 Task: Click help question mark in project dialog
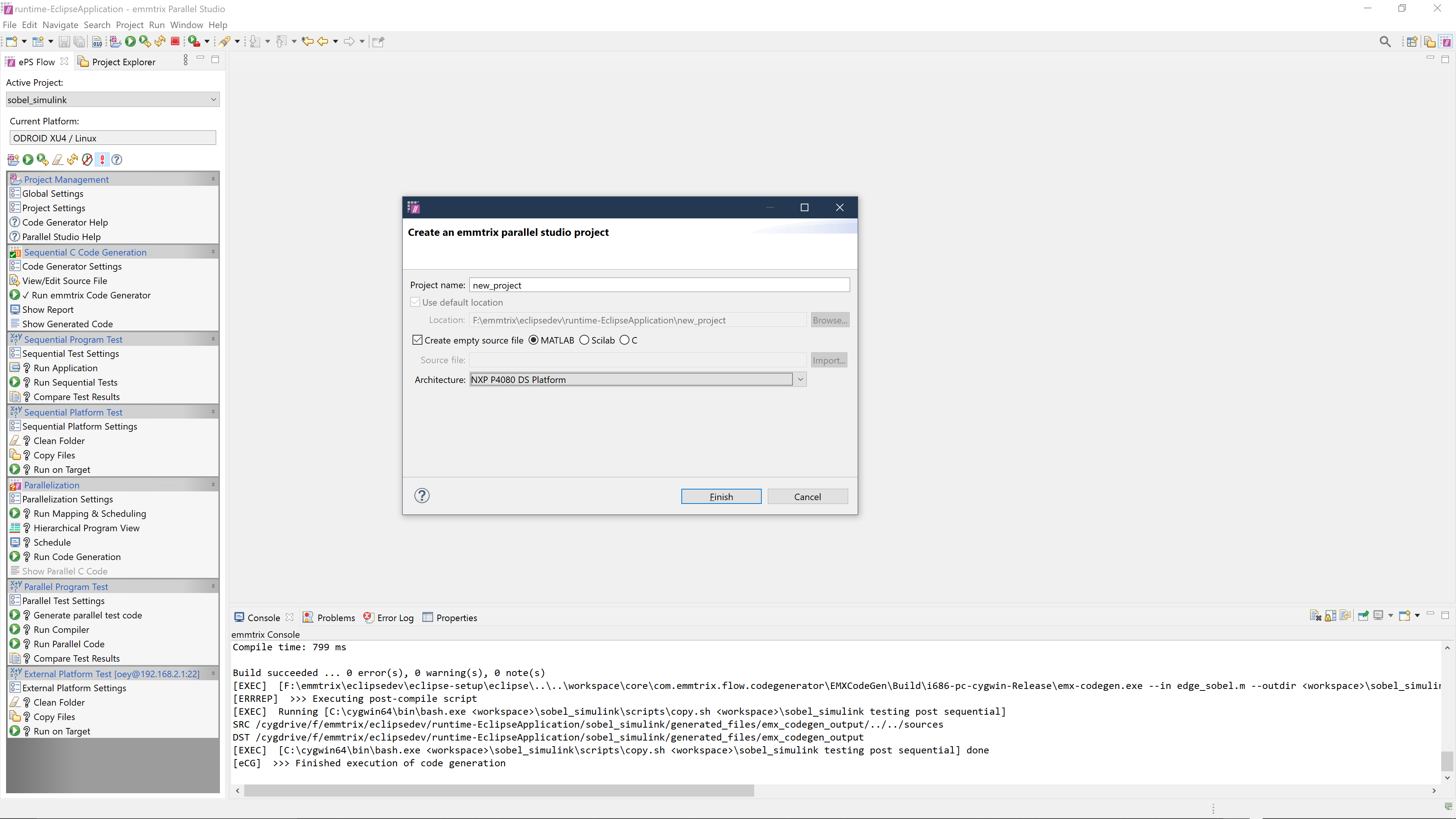(422, 496)
